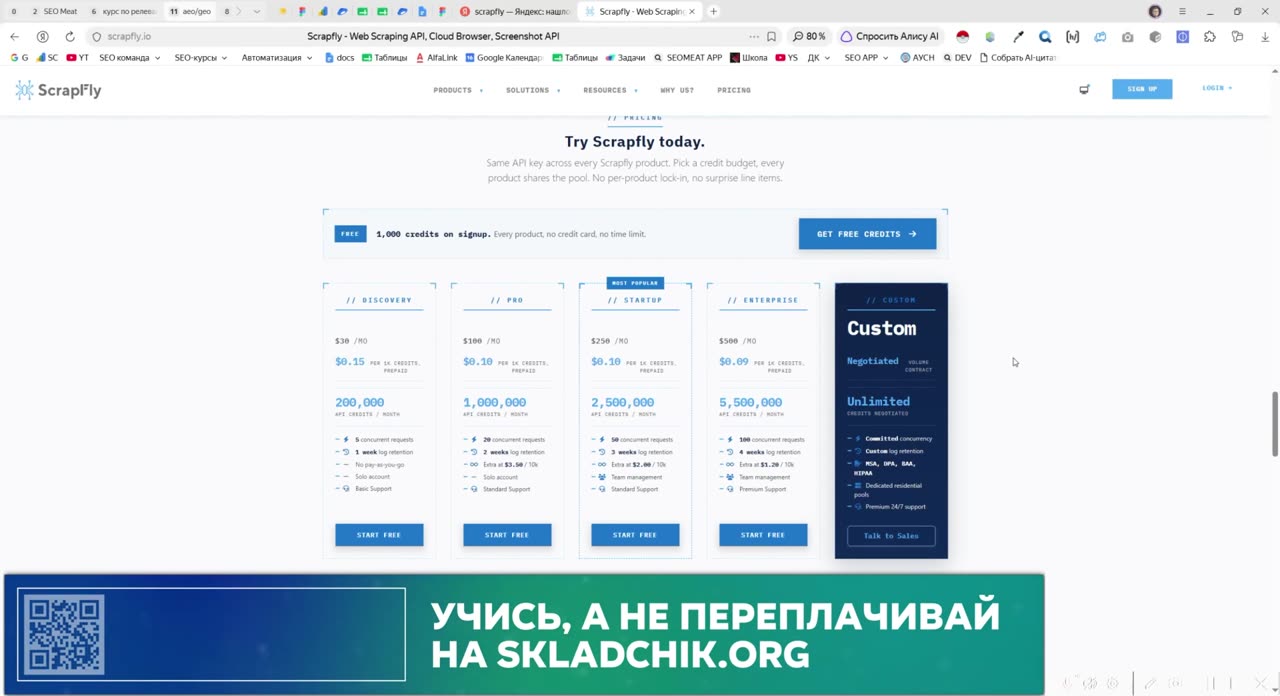The height and width of the screenshot is (696, 1280).
Task: Open the user profile avatar
Action: [1155, 11]
